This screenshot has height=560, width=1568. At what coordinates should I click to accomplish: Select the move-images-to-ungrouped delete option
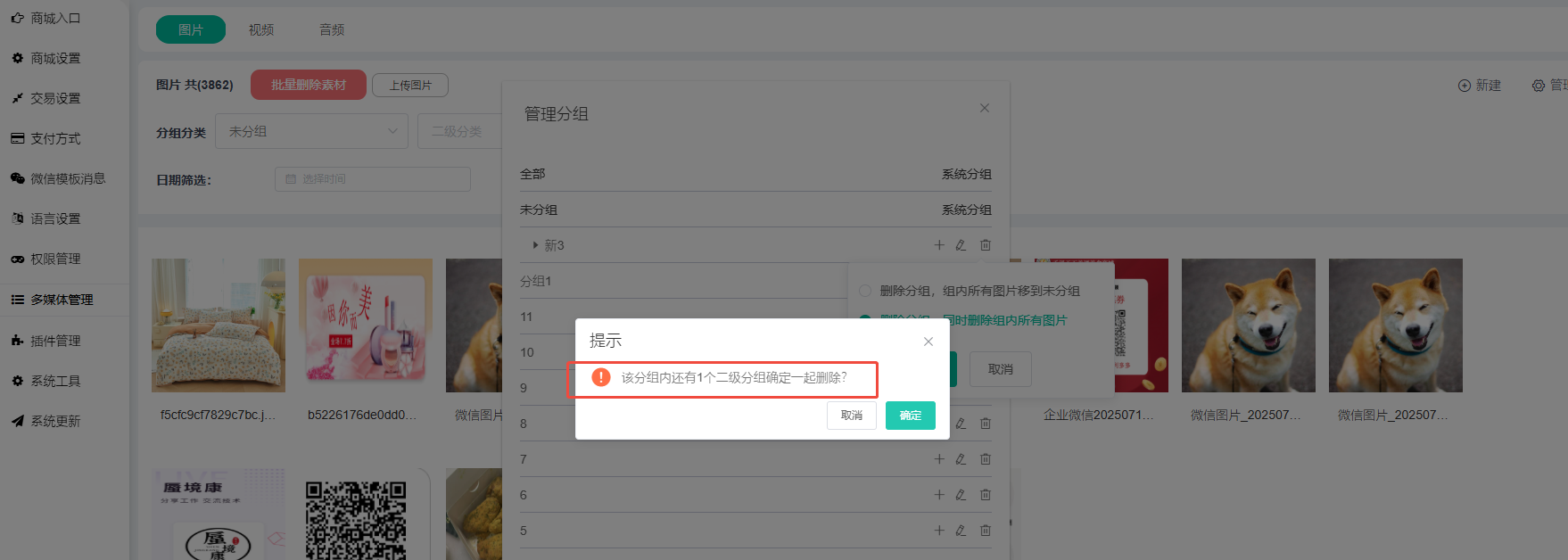tap(865, 291)
